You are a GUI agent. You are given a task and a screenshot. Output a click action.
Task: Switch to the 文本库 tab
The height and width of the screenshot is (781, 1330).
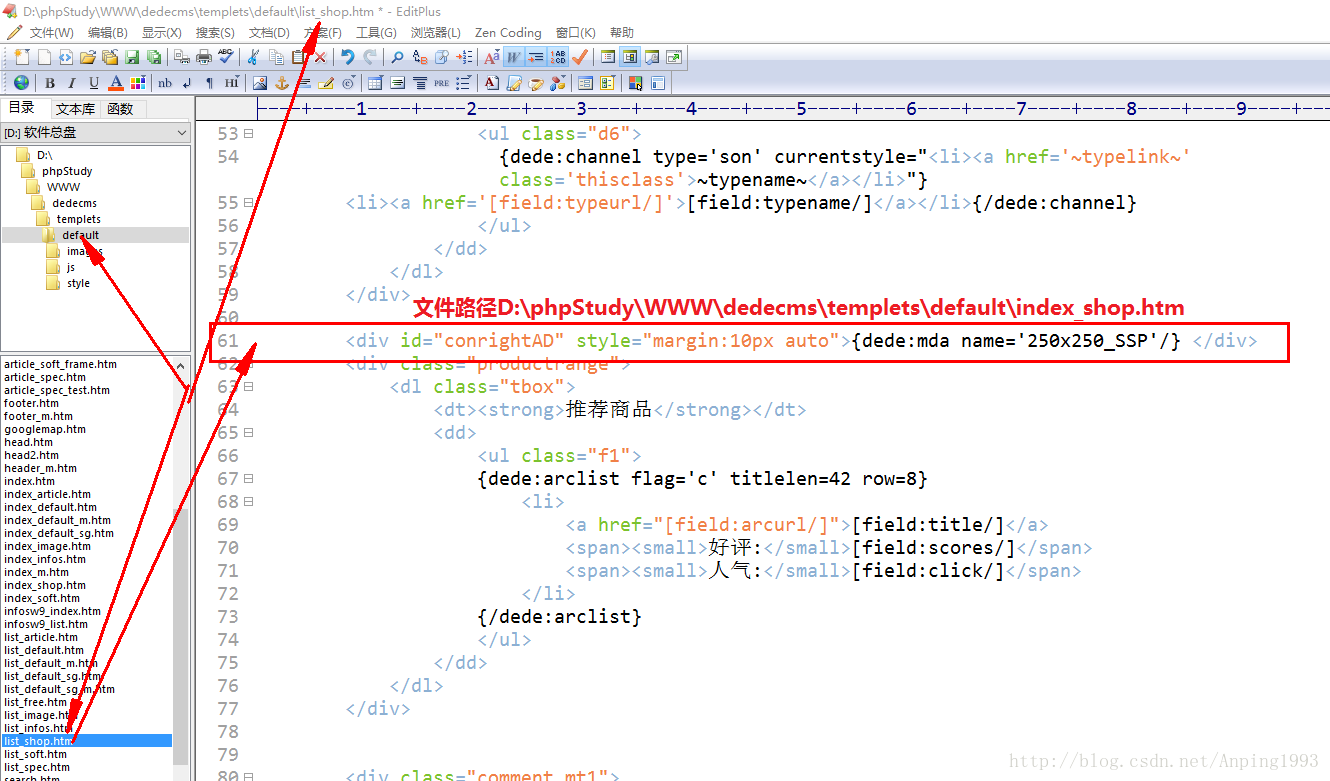(x=75, y=109)
